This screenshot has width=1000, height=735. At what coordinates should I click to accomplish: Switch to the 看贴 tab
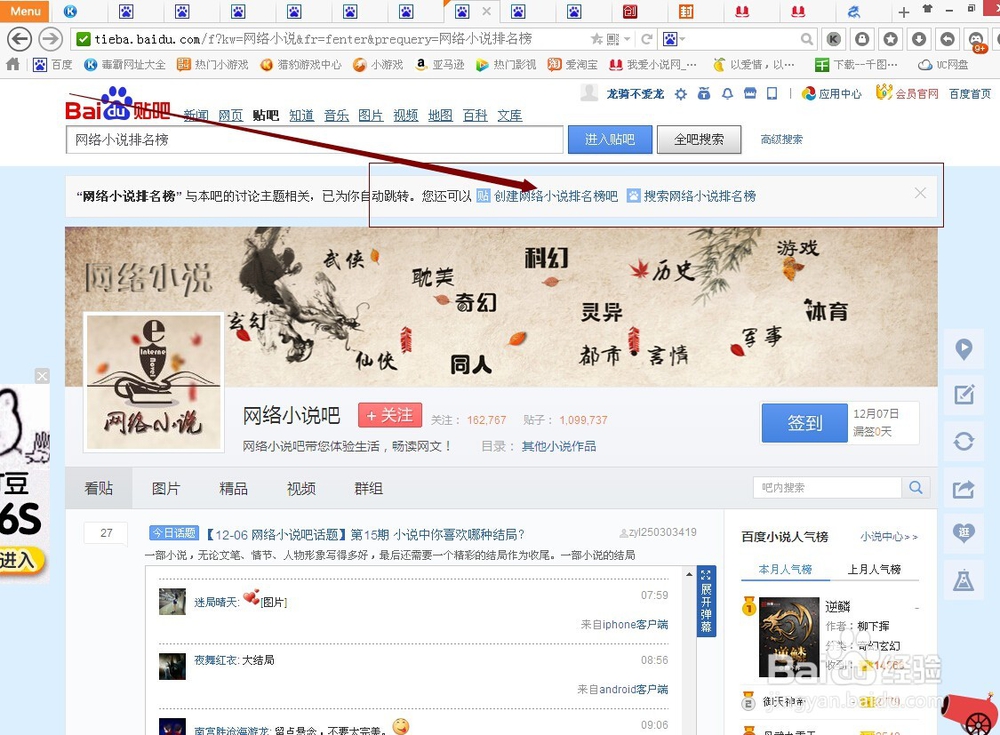pyautogui.click(x=99, y=488)
